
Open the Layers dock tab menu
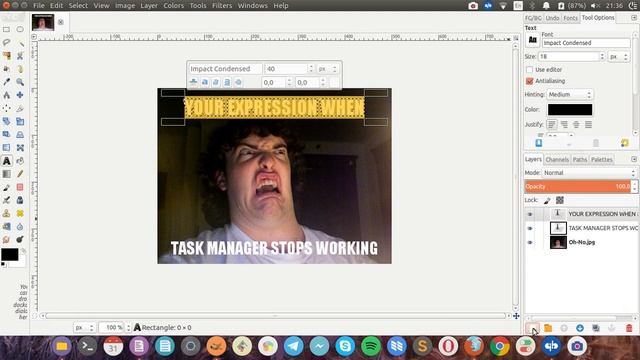point(634,159)
